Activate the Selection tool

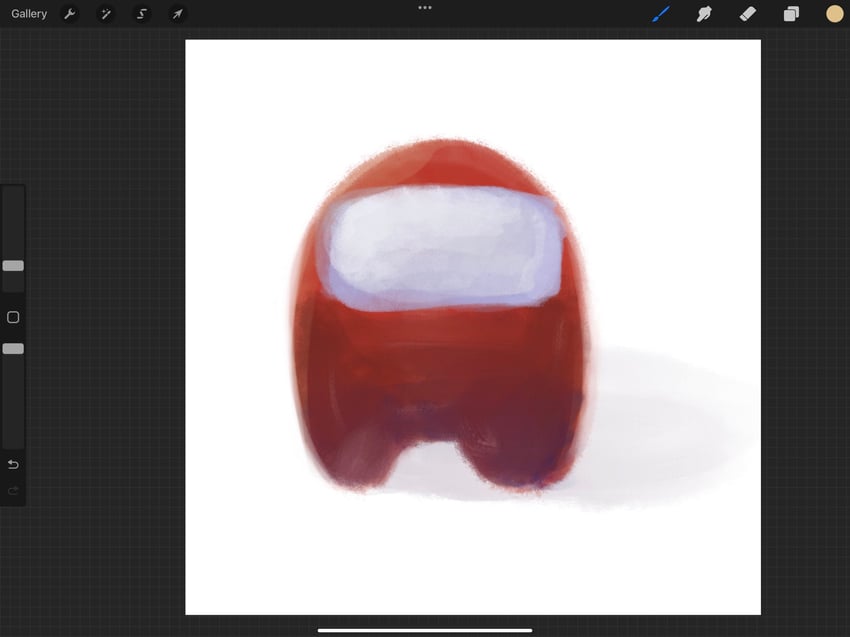[x=142, y=14]
